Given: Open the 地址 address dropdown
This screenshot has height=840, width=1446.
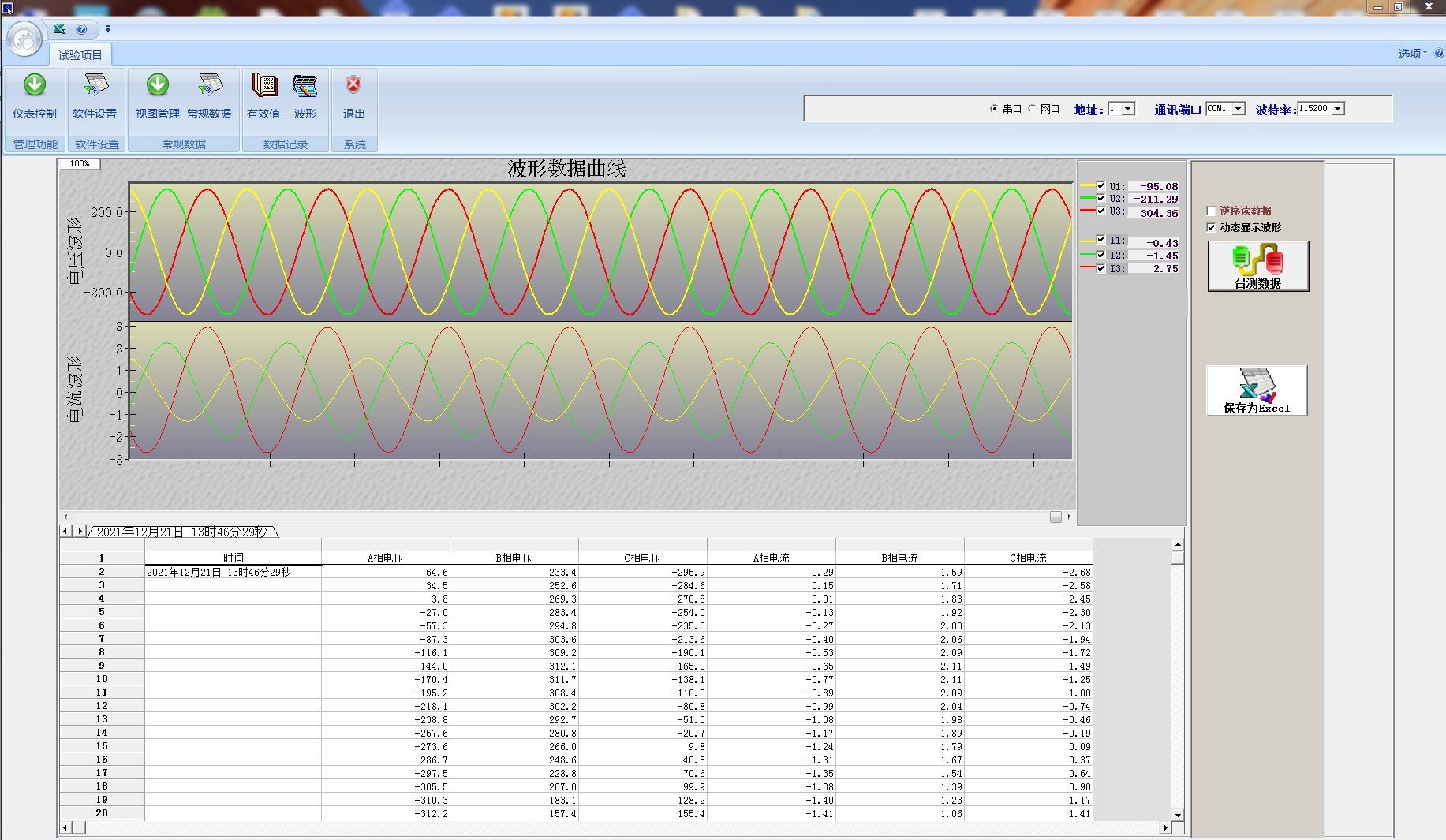Looking at the screenshot, I should point(1128,109).
